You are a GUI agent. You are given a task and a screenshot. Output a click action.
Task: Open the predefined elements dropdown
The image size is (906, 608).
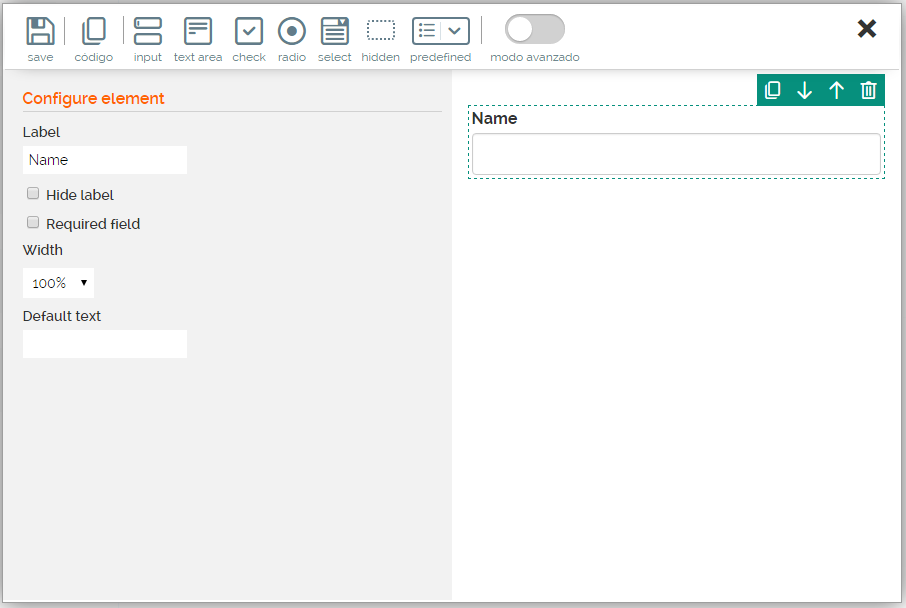[x=441, y=32]
